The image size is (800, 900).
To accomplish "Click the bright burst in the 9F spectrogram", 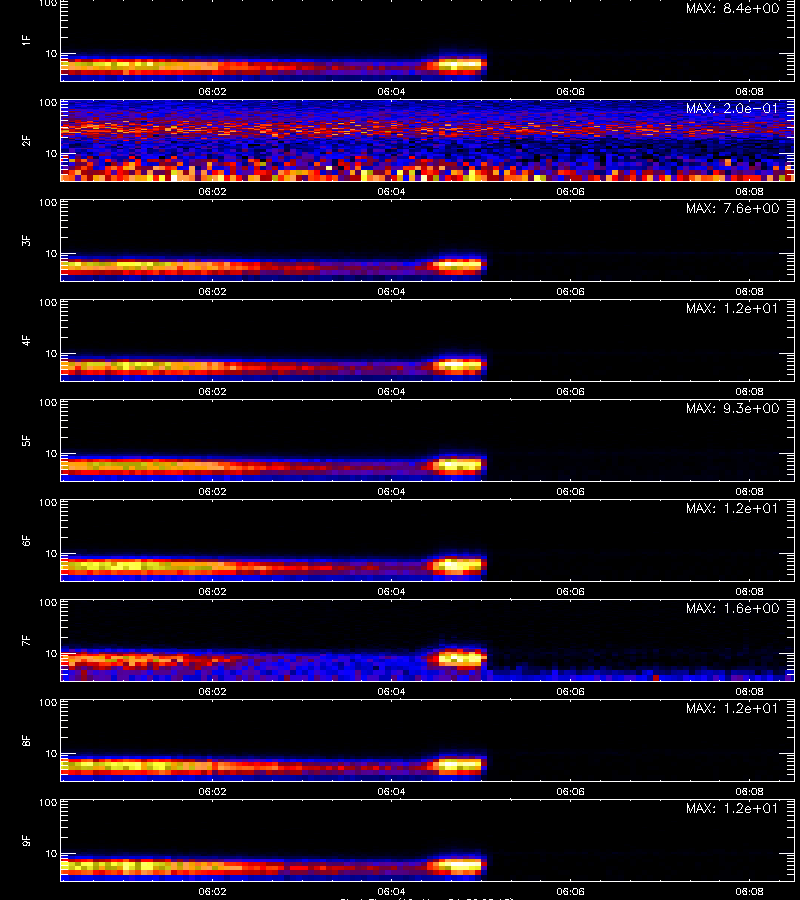I will coord(460,864).
